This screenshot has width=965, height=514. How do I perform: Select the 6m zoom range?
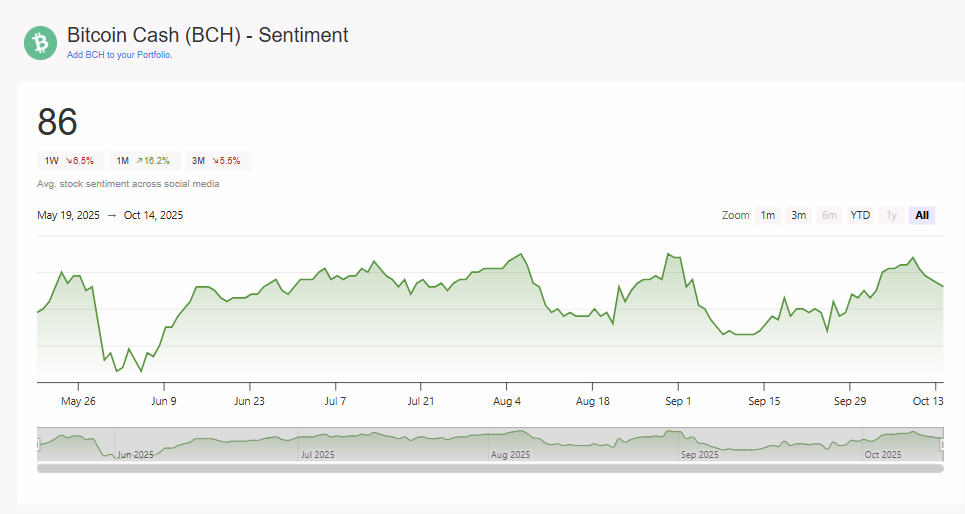click(x=829, y=215)
